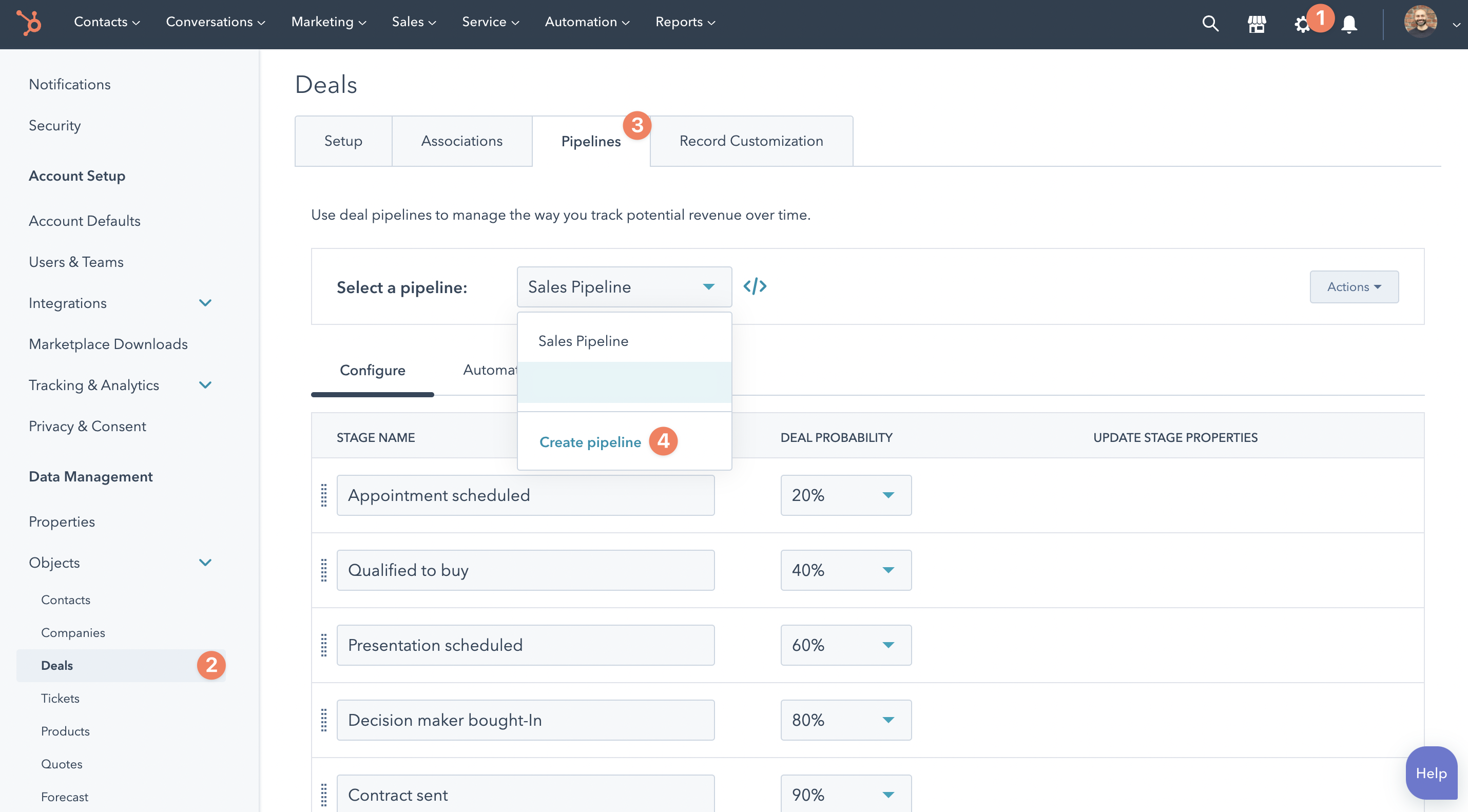Collapse the Objects sidebar section

[205, 563]
